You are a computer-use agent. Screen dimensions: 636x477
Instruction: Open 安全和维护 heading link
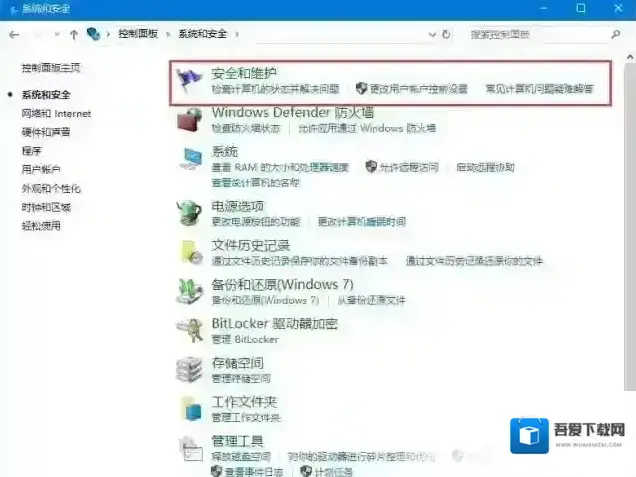(244, 73)
